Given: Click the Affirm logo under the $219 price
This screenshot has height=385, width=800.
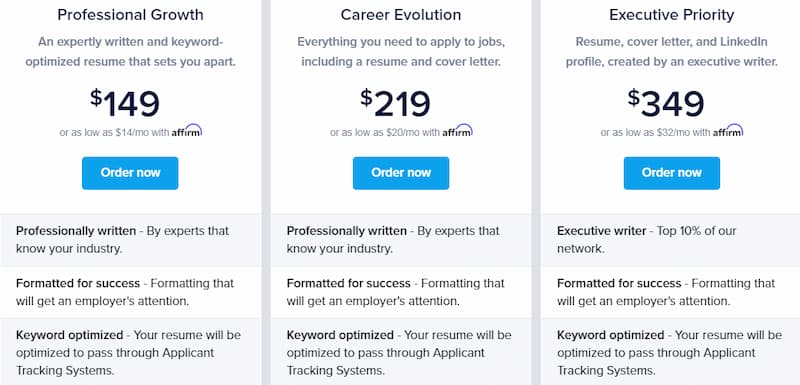Looking at the screenshot, I should (457, 131).
